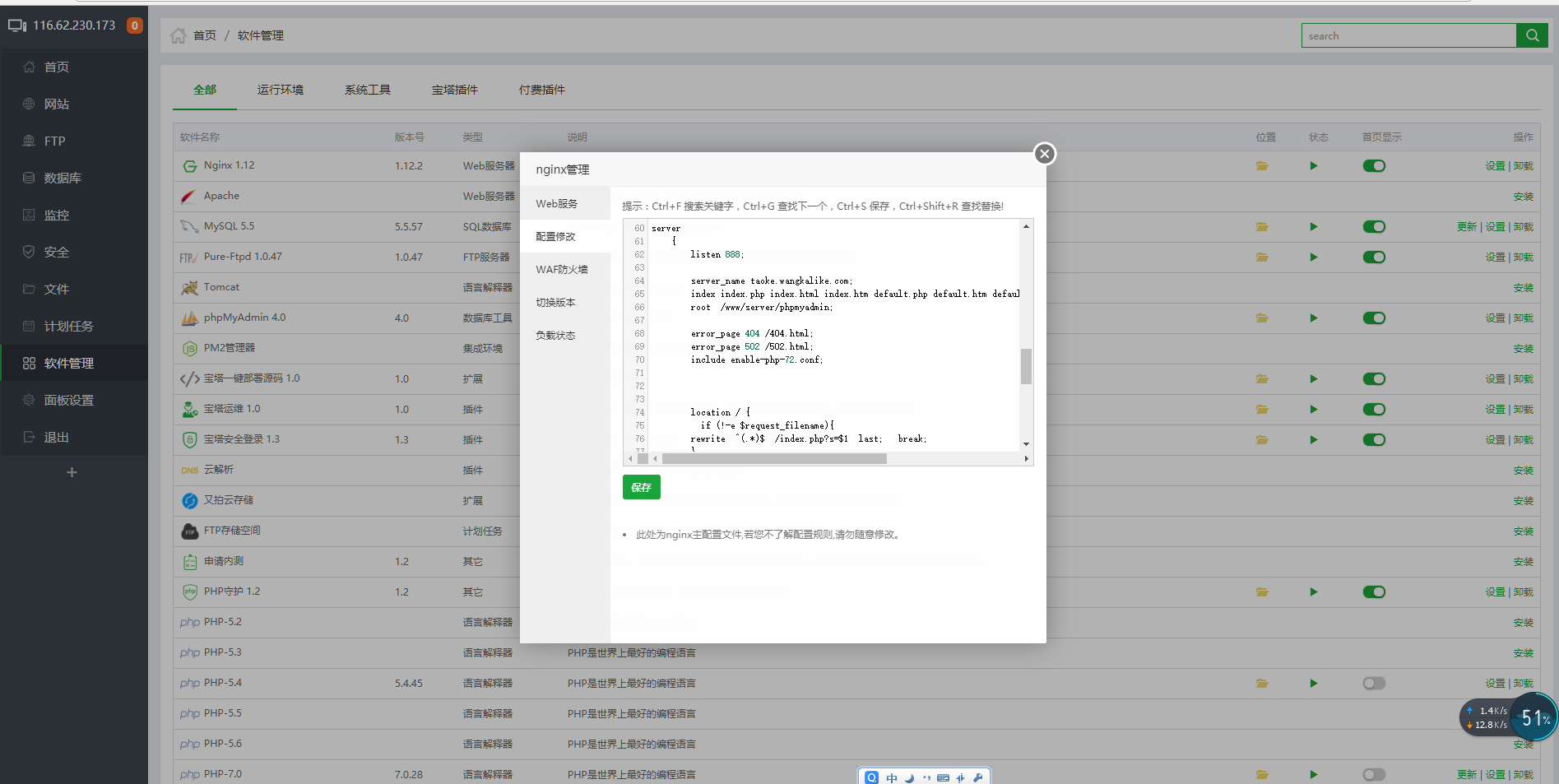The width and height of the screenshot is (1559, 784).
Task: Open 切换版本 in the nginx management dialog
Action: 557,302
